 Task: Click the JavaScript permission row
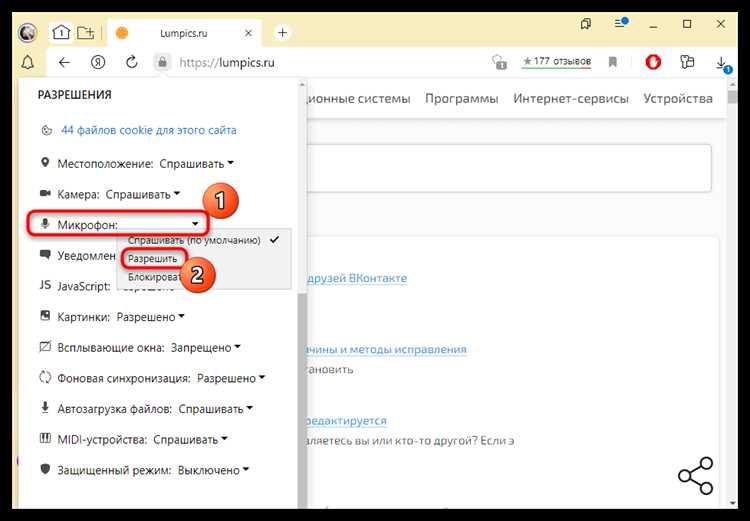pyautogui.click(x=105, y=286)
